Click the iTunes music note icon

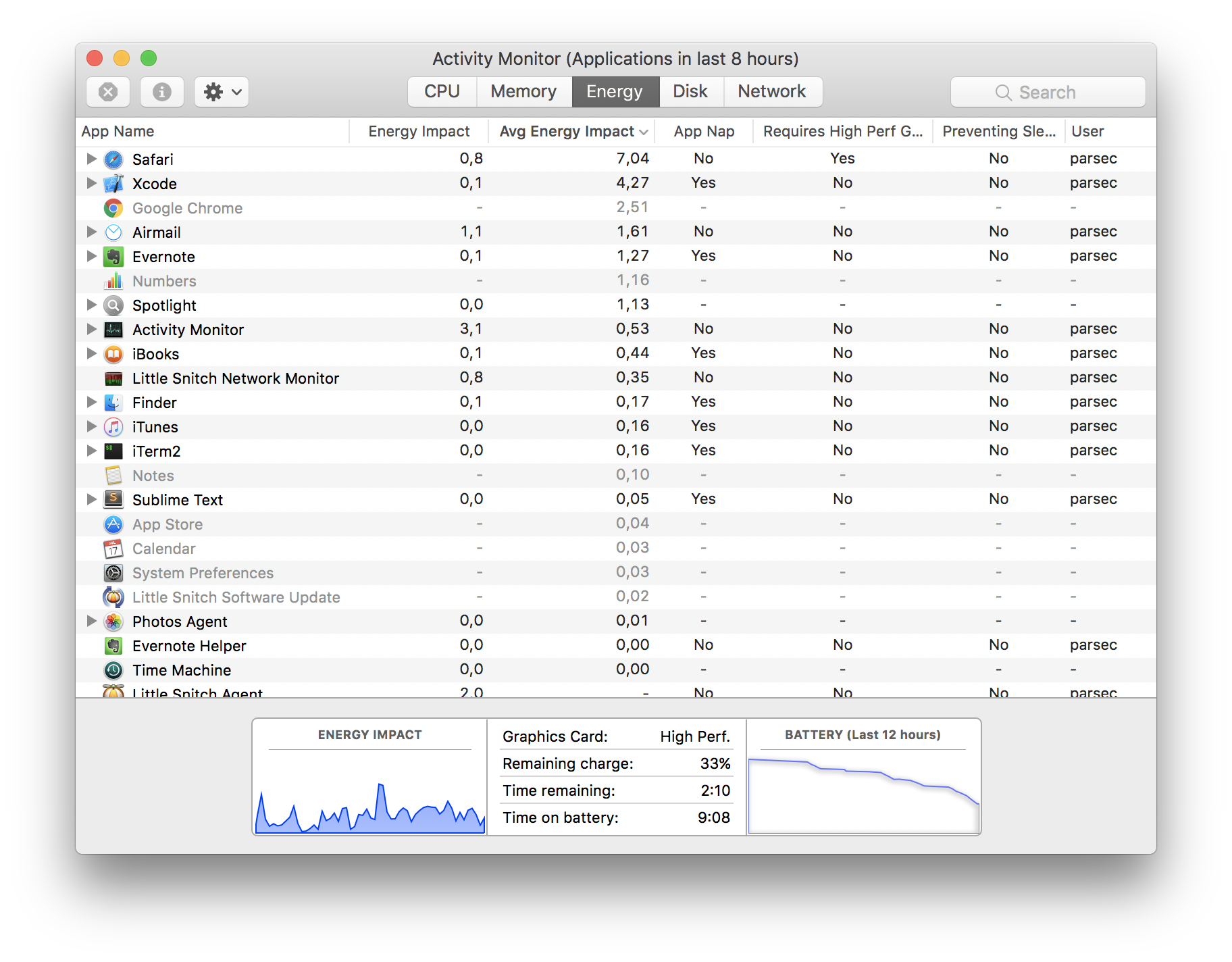tap(113, 427)
